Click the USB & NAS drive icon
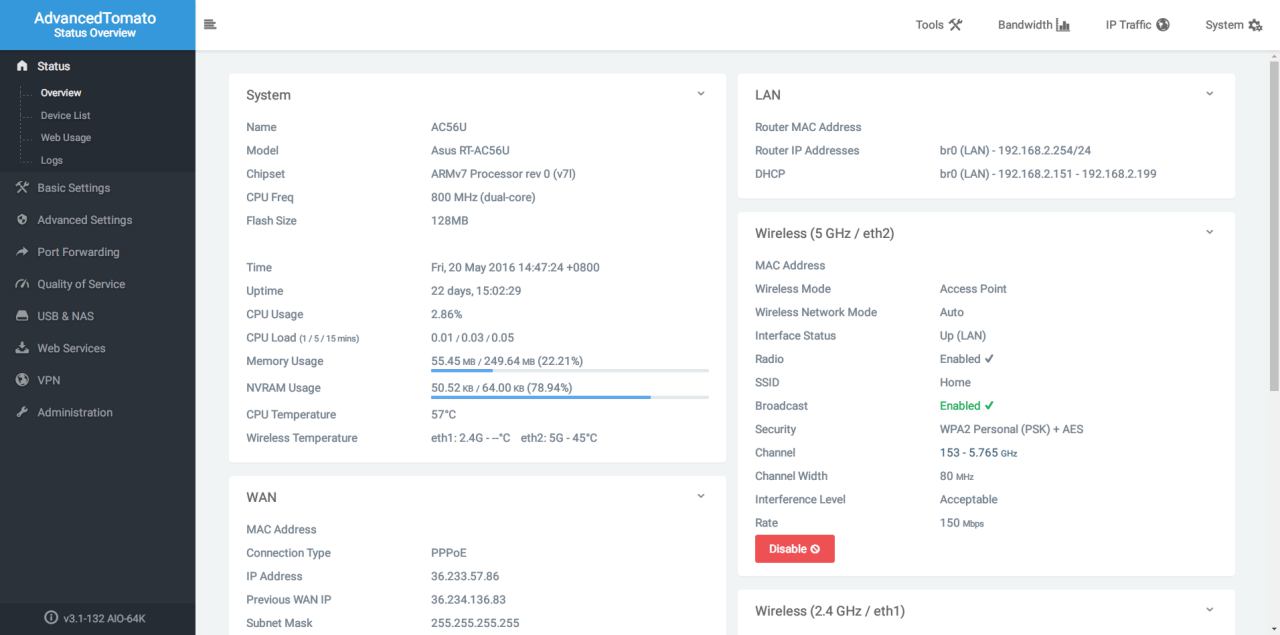Viewport: 1280px width, 635px height. pos(22,316)
